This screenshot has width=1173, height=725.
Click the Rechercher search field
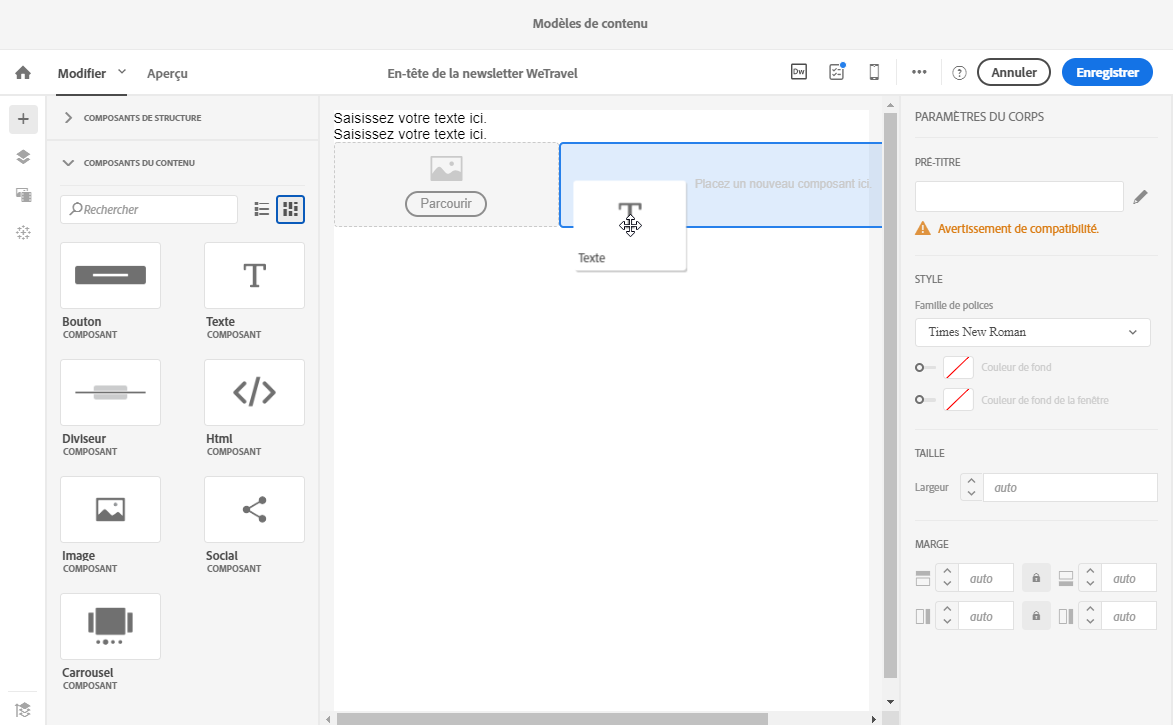tap(149, 209)
